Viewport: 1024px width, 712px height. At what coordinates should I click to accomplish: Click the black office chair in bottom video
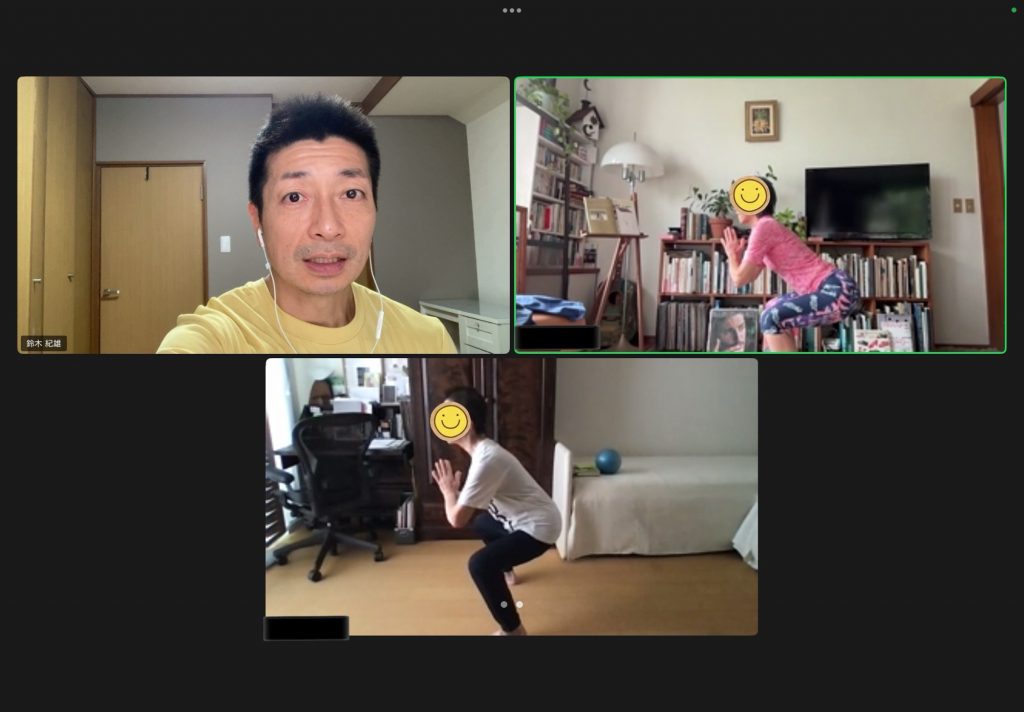333,480
